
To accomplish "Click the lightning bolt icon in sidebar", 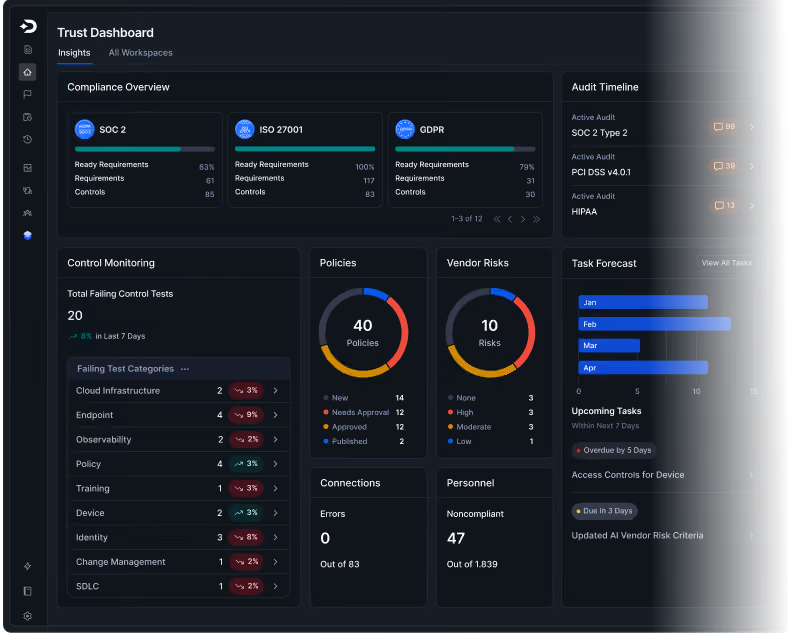I will point(28,566).
